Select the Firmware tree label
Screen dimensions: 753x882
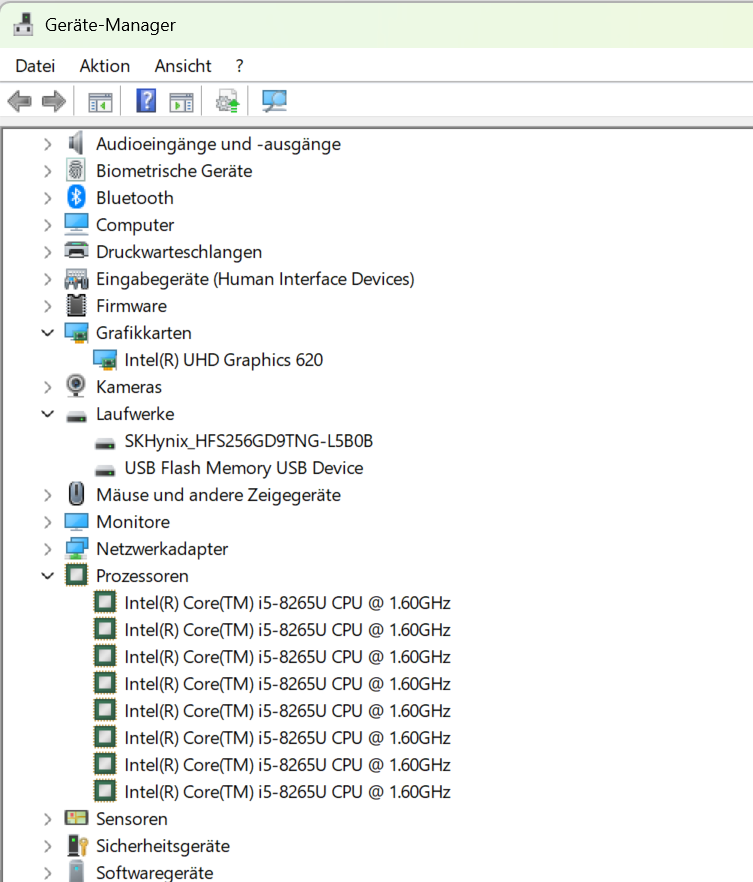pyautogui.click(x=131, y=306)
